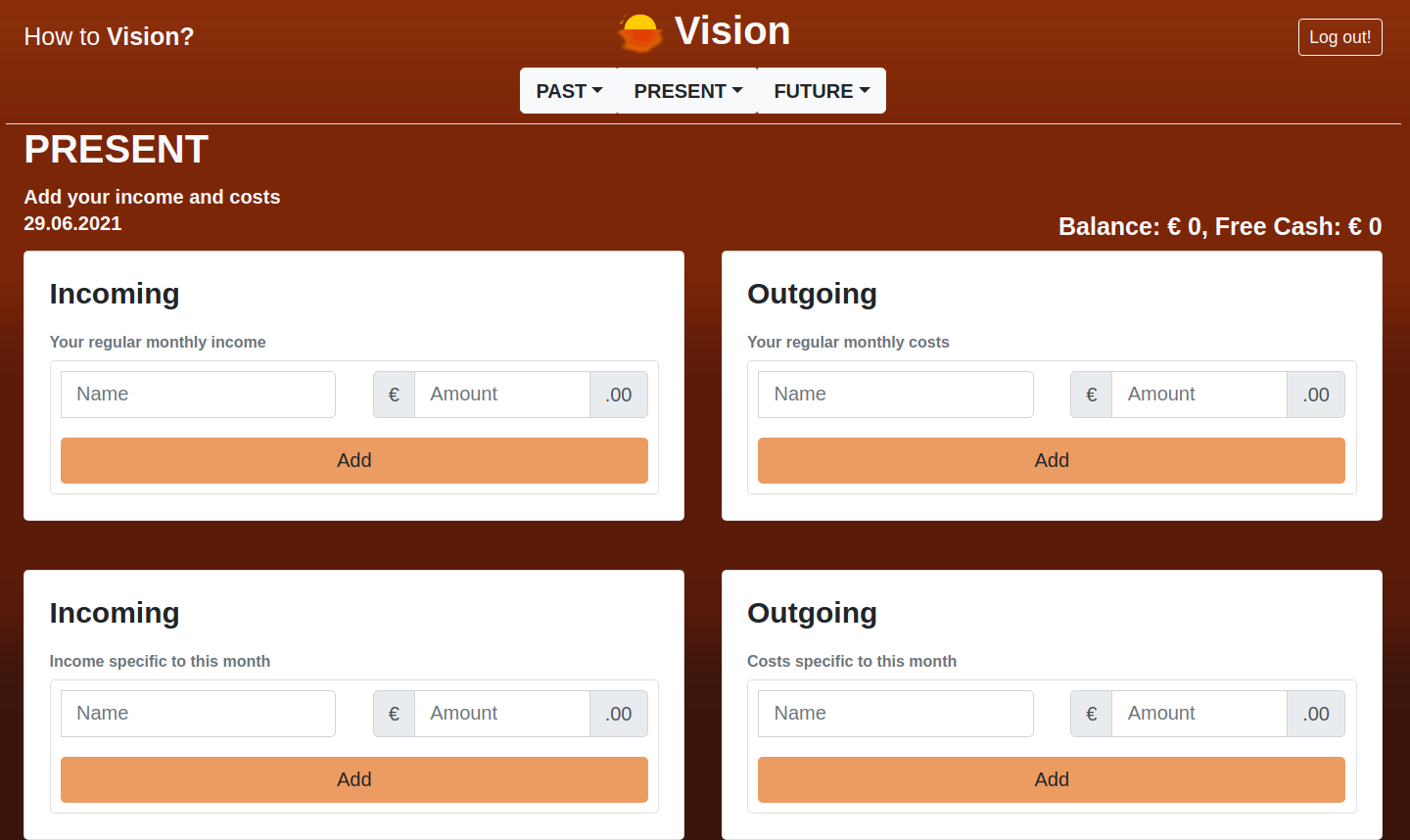Click euro symbol in regular monthly income row
This screenshot has width=1410, height=840.
click(x=394, y=395)
